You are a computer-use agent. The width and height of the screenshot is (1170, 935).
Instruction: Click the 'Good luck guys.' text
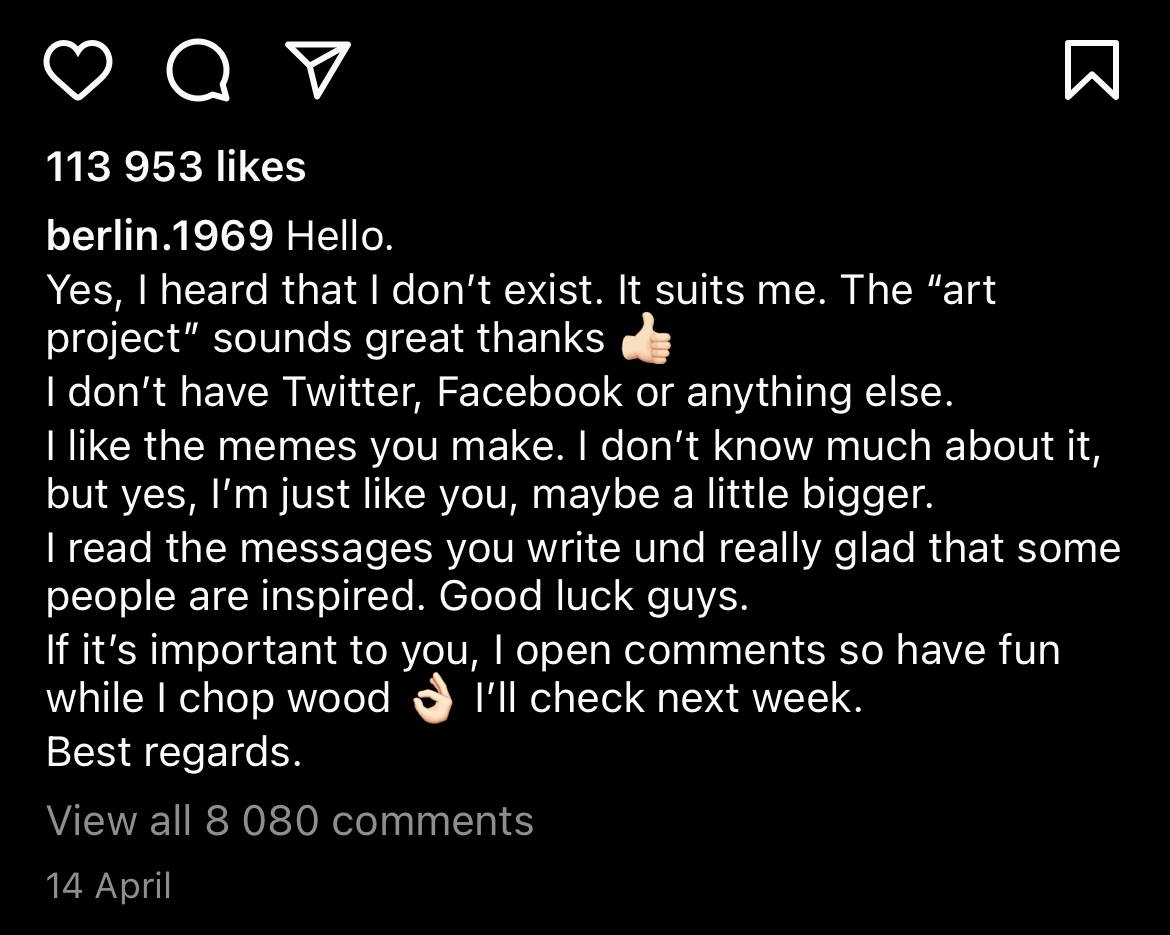click(593, 596)
